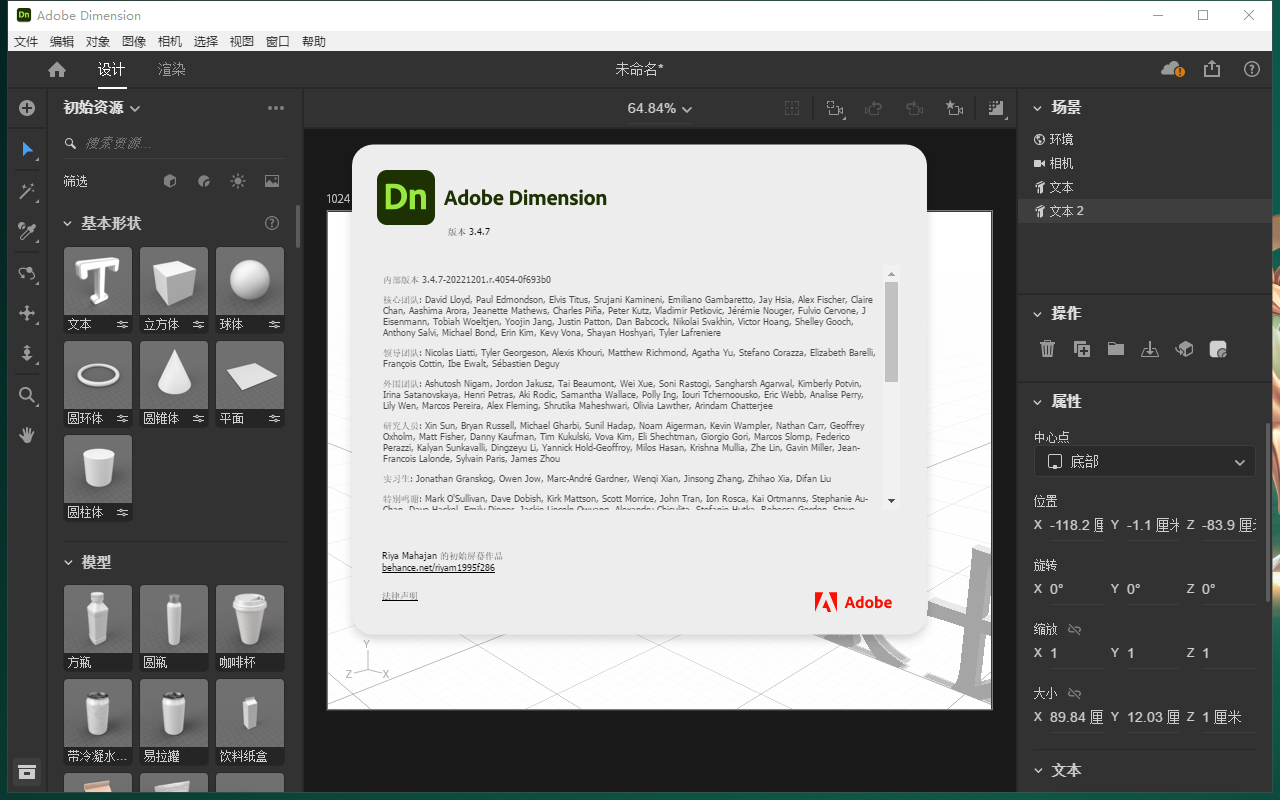The height and width of the screenshot is (800, 1280).
Task: Open the render preview toggle icon
Action: pyautogui.click(x=996, y=108)
